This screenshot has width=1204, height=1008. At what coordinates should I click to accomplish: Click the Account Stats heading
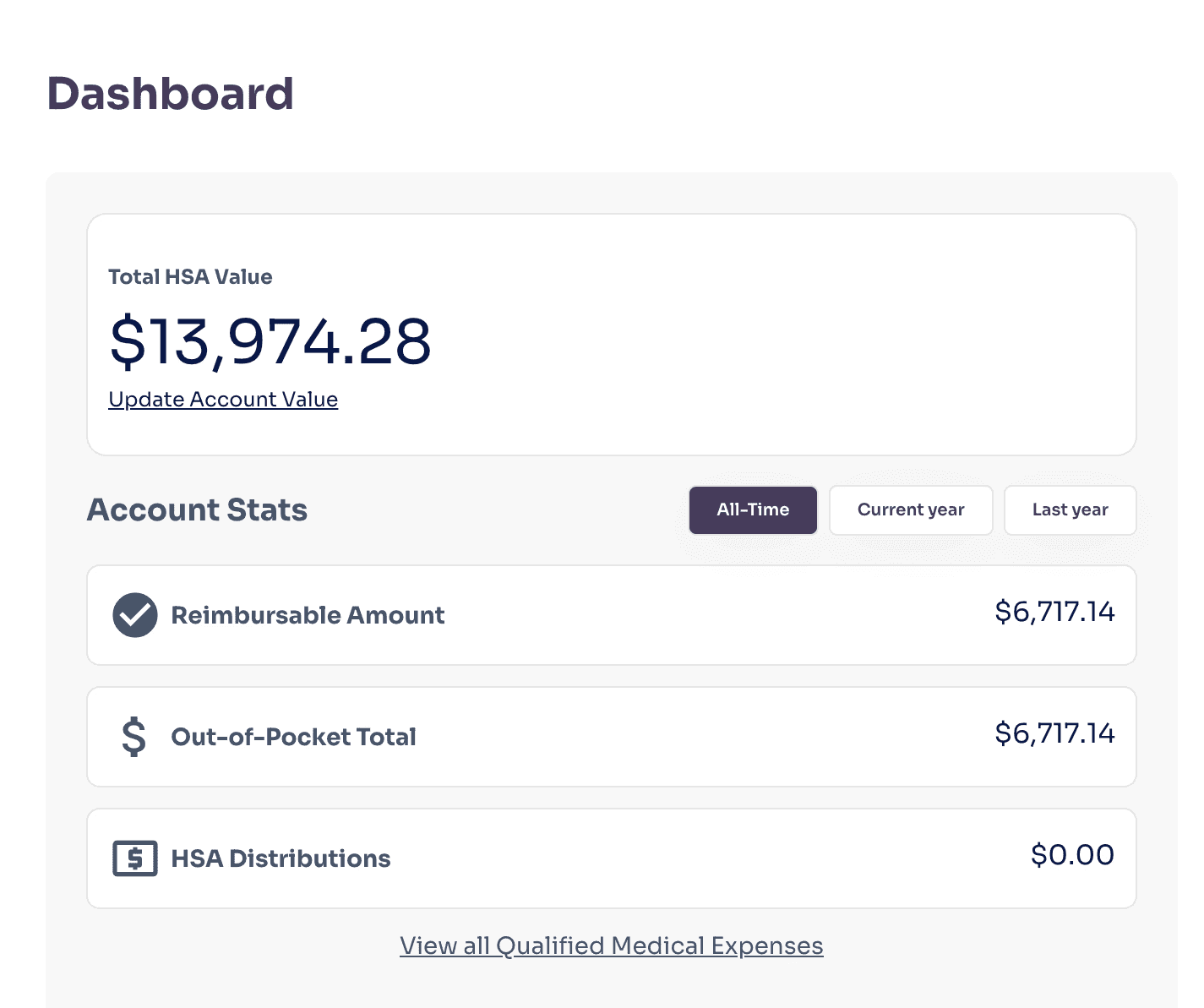tap(197, 510)
